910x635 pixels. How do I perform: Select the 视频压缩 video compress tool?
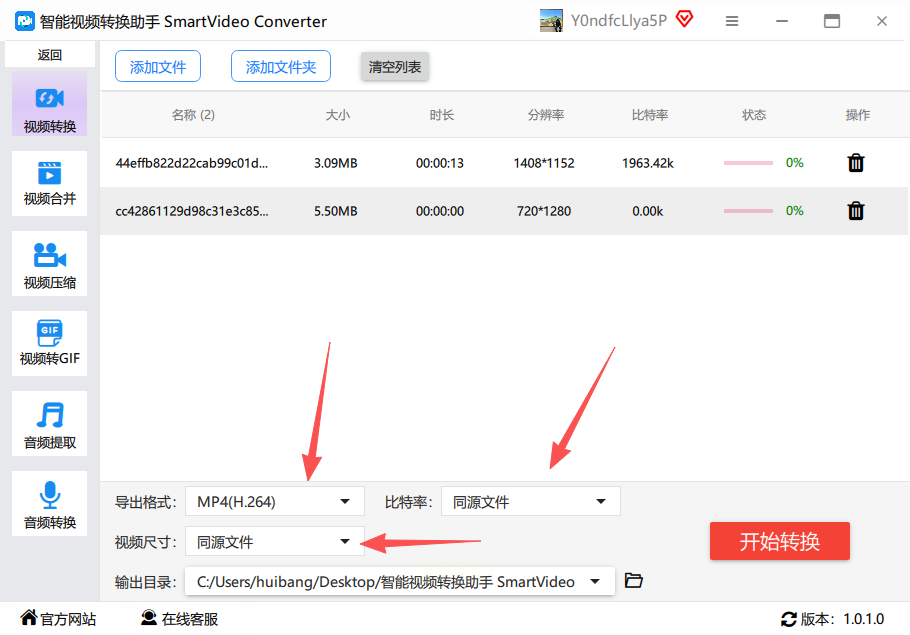pyautogui.click(x=49, y=264)
